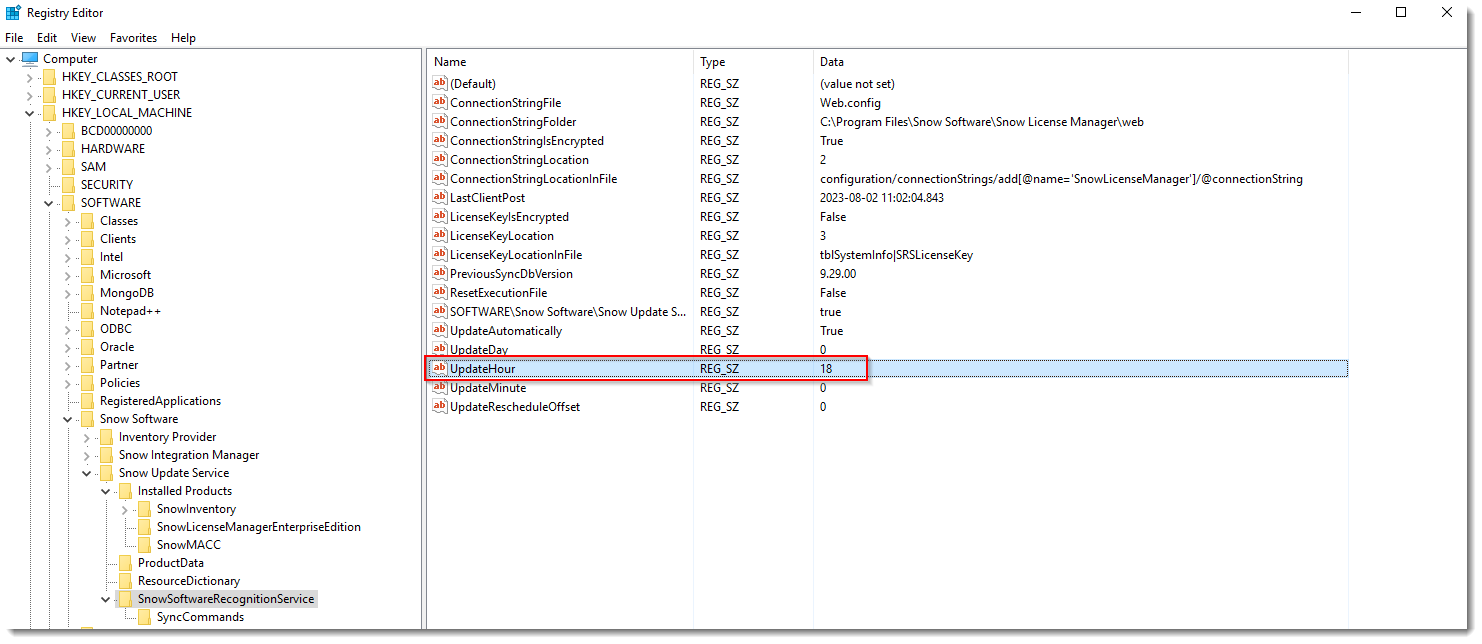Select the ConnectionStringLocation value name
The width and height of the screenshot is (1482, 644).
[519, 160]
